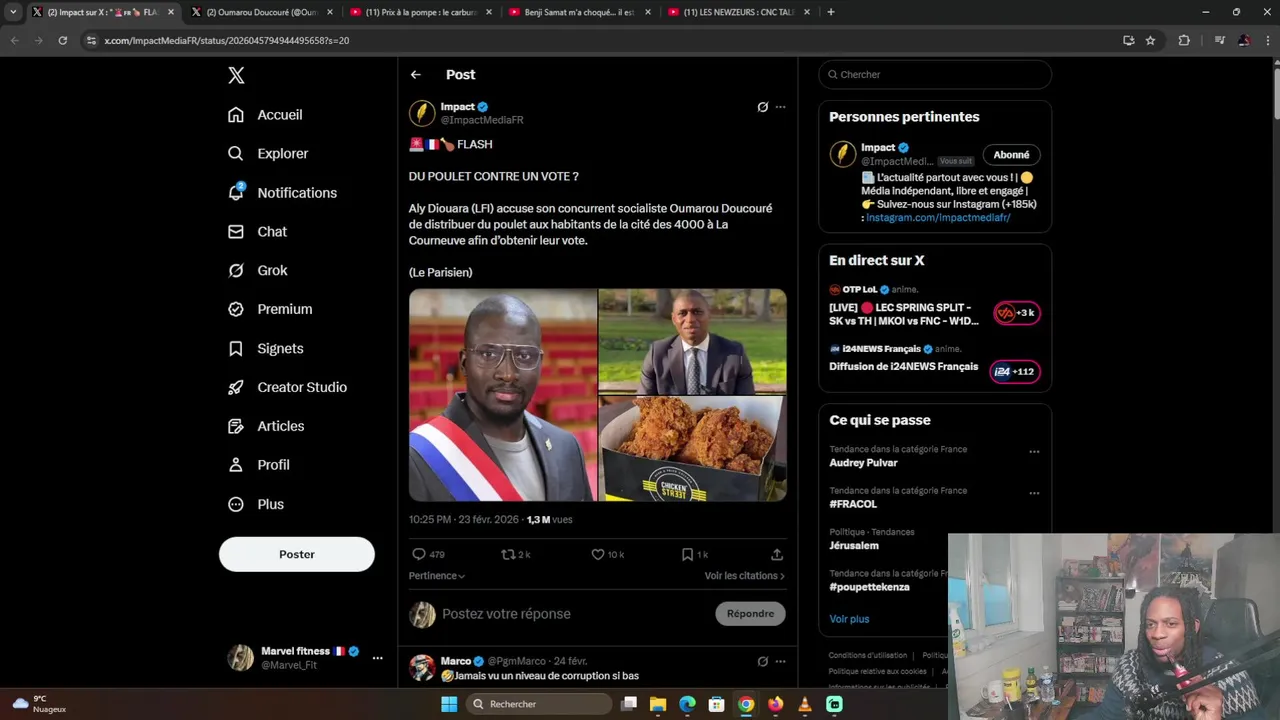Click the Signets bookmark icon

tap(236, 349)
